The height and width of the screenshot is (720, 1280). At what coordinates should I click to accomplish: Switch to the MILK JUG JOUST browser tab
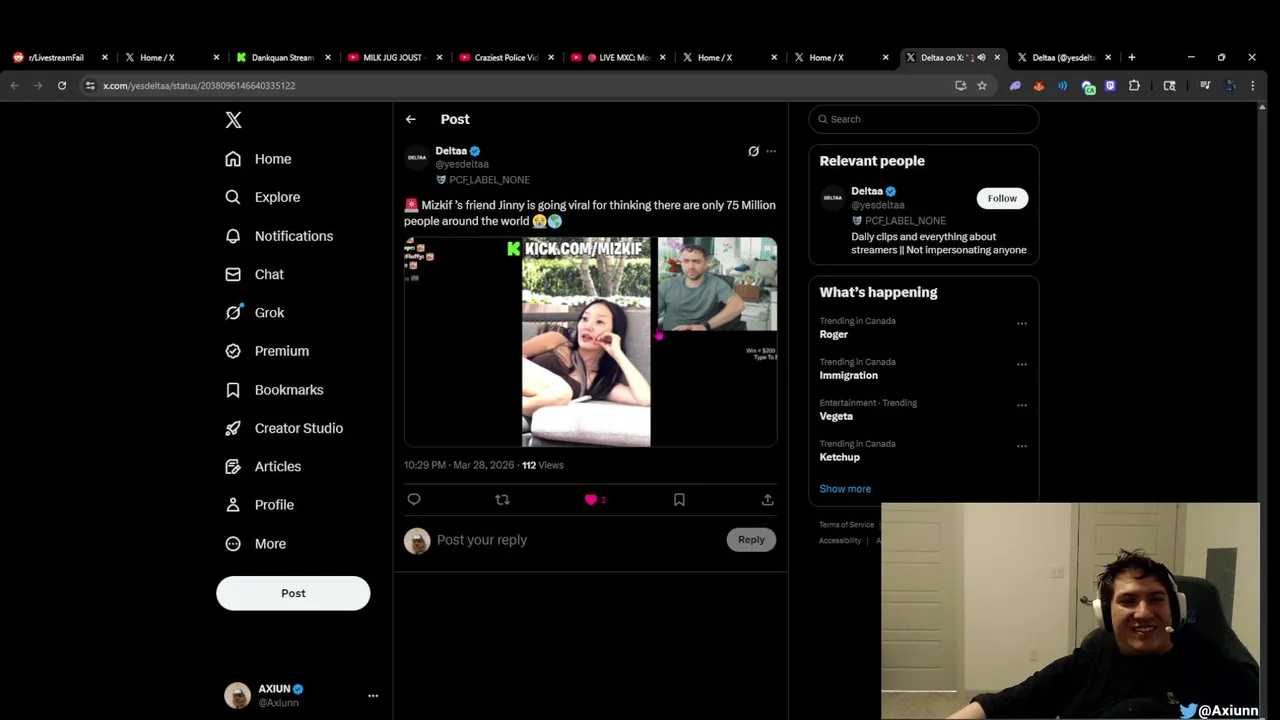click(x=393, y=58)
